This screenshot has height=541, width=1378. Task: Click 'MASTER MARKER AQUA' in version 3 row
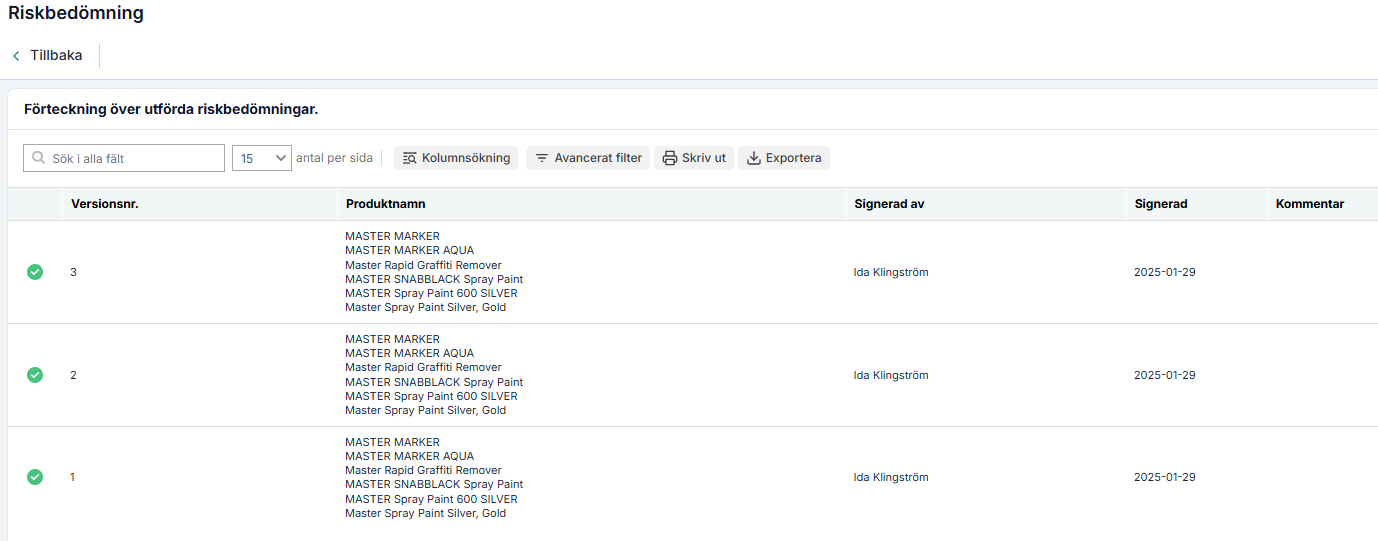click(410, 251)
